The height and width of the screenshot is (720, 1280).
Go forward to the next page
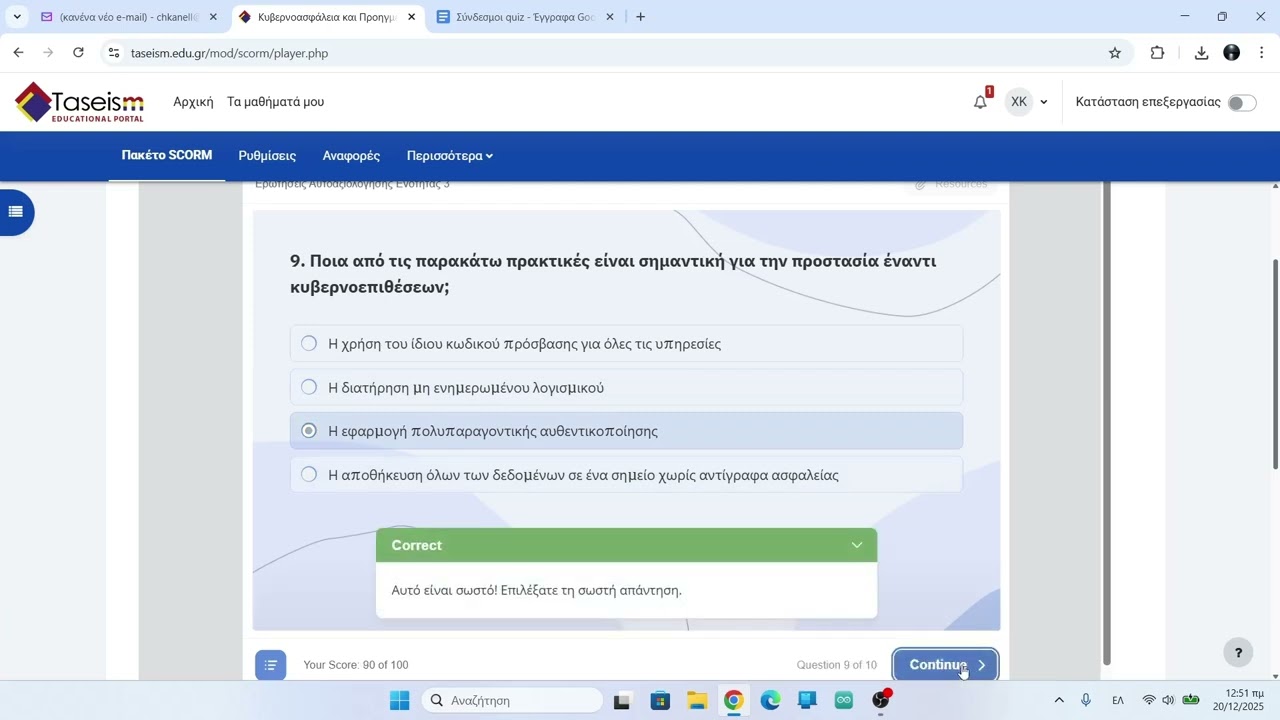(x=48, y=53)
